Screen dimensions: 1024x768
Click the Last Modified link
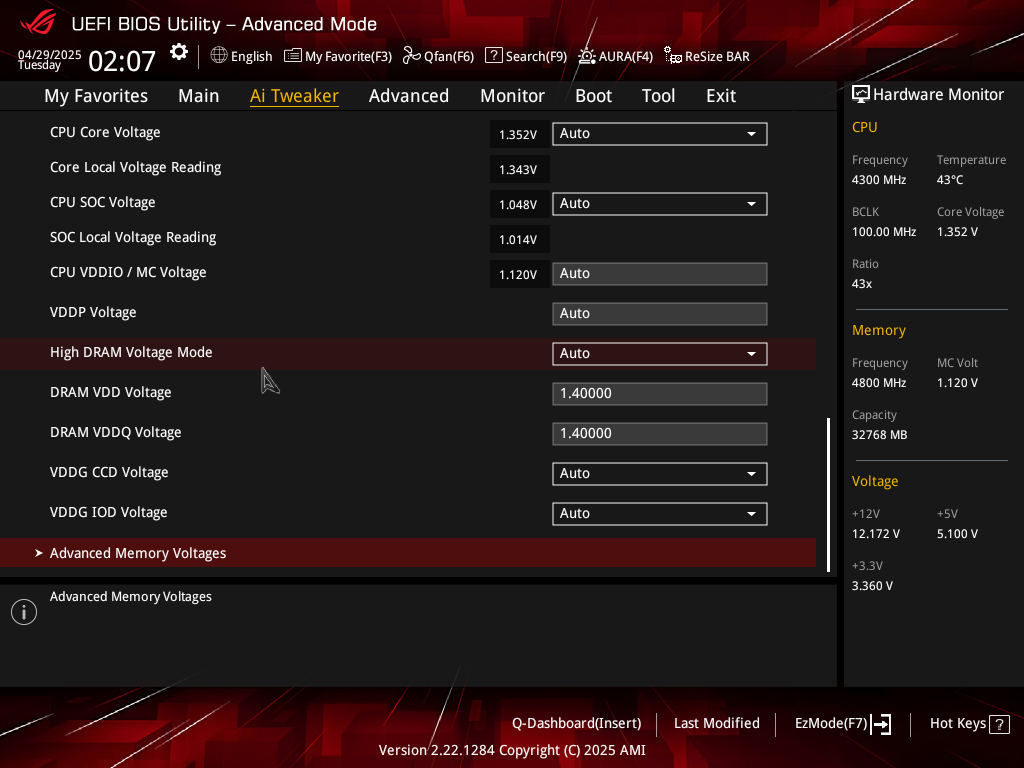pos(716,724)
